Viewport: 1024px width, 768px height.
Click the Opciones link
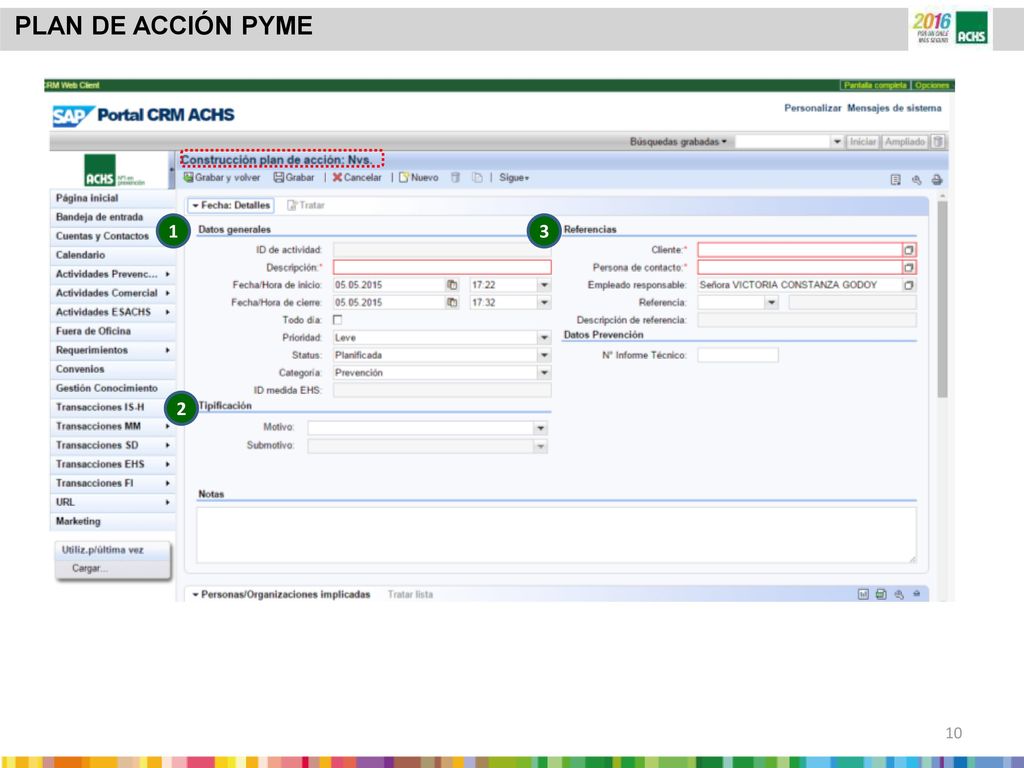[x=932, y=85]
